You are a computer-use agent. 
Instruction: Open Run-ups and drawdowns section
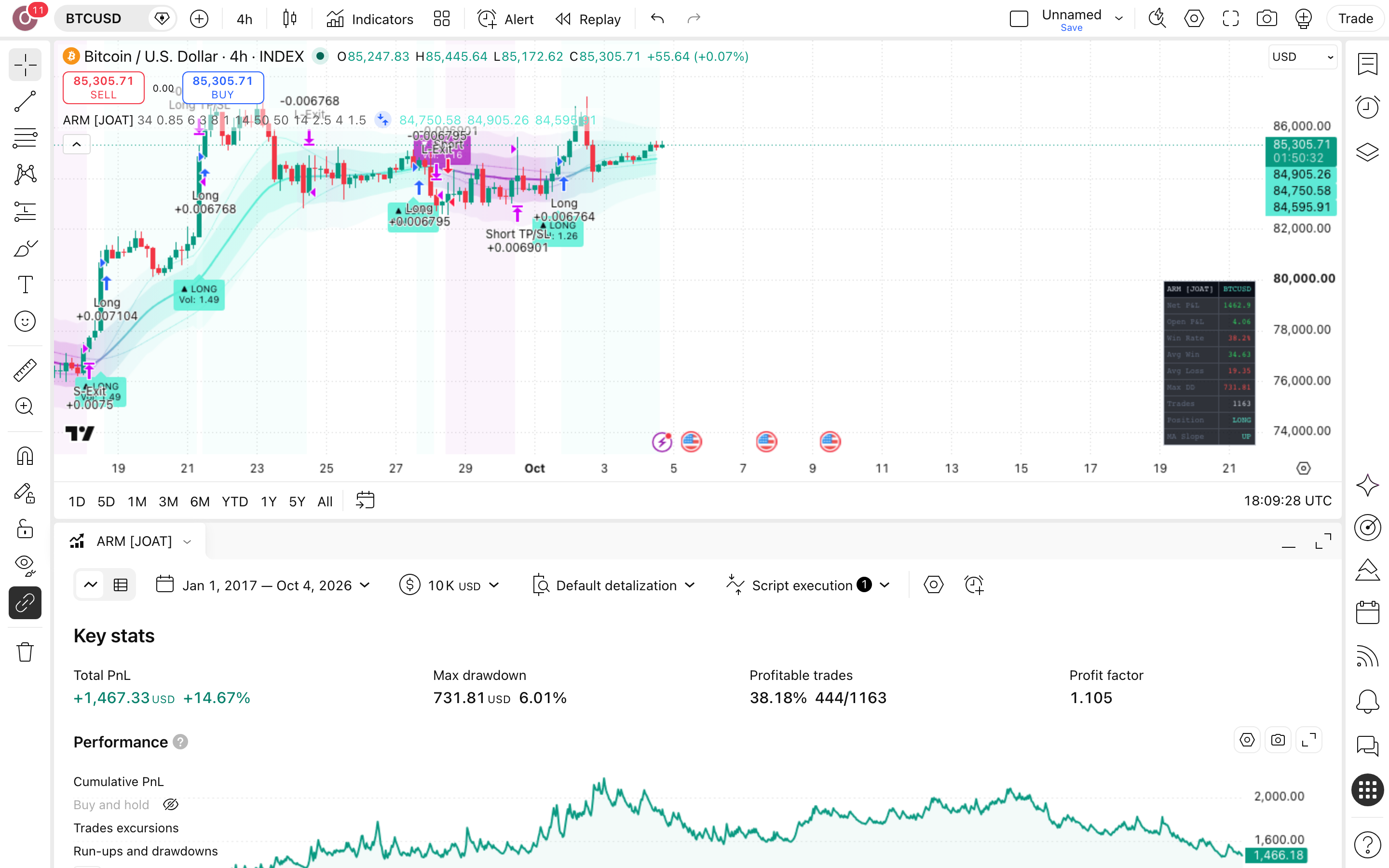pyautogui.click(x=145, y=851)
